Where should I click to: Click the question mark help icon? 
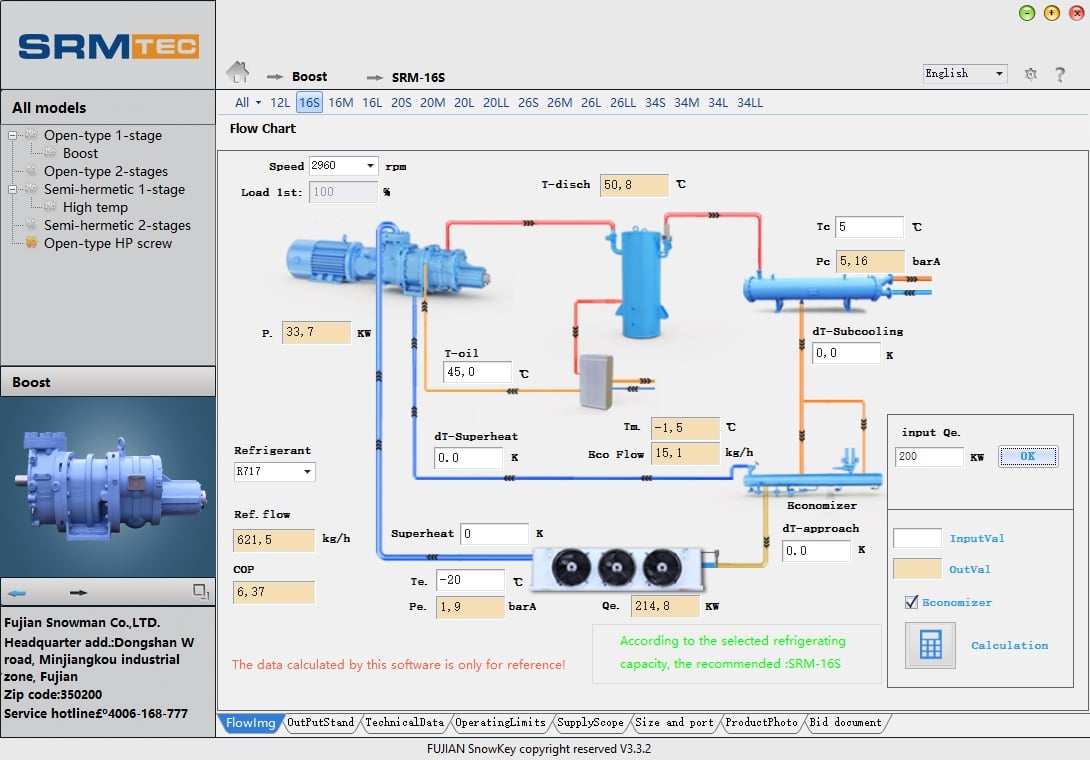pyautogui.click(x=1060, y=74)
